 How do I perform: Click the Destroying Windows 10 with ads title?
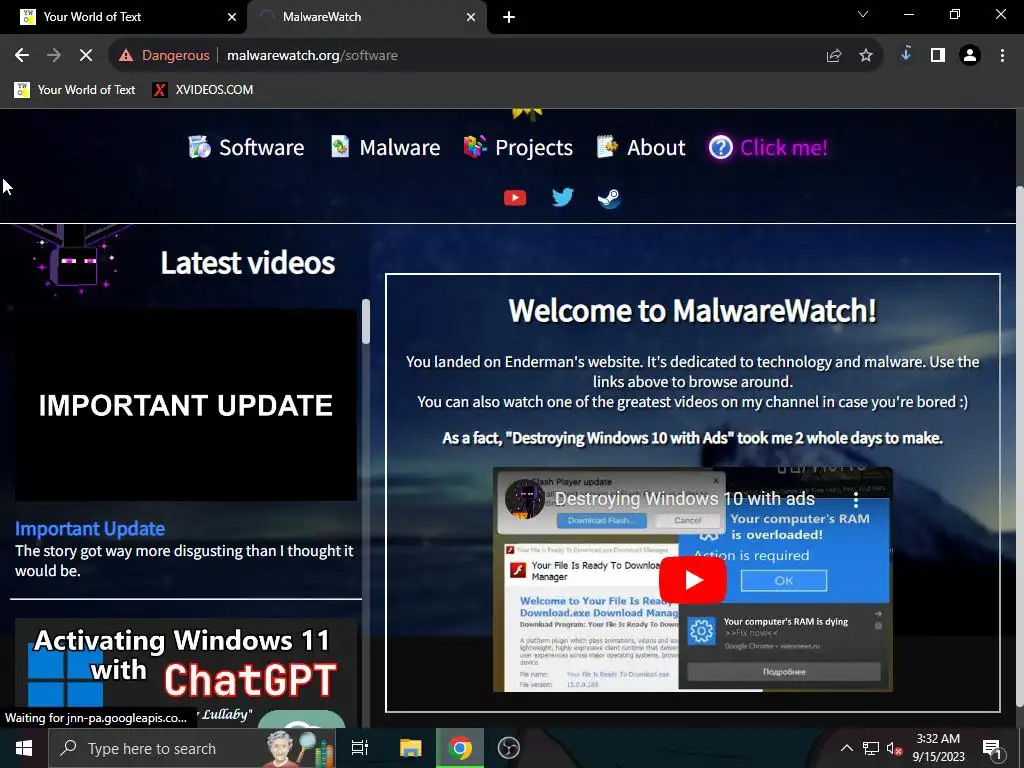point(684,499)
